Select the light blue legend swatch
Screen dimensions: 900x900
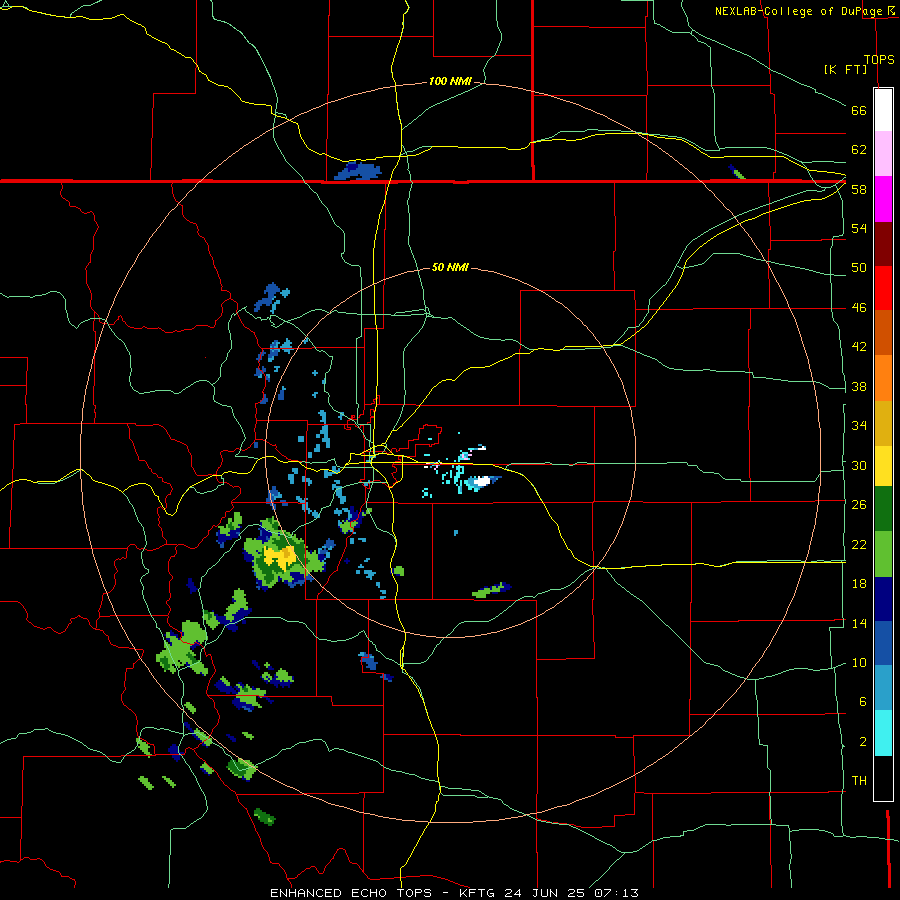click(883, 688)
